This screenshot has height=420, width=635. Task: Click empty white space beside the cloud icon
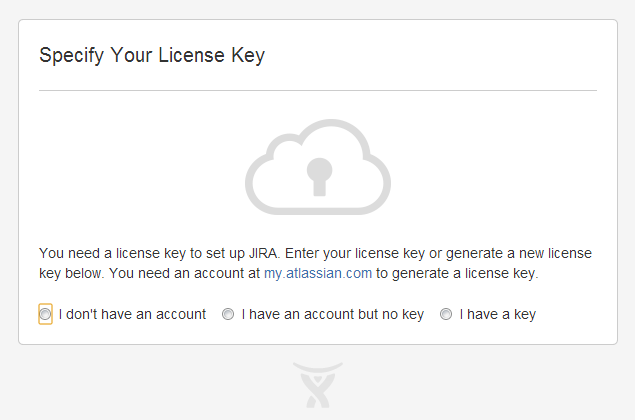pos(486,166)
